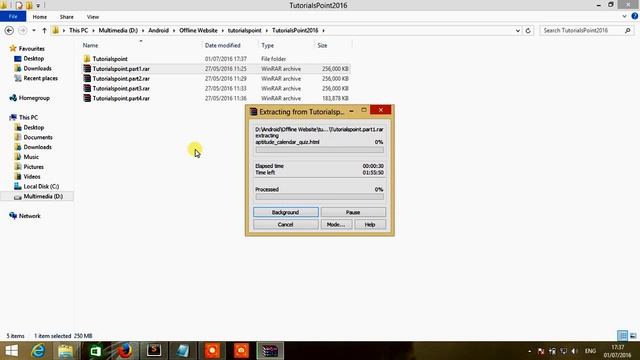Select Local Disk (C:) drive
640x360 pixels.
[41, 187]
